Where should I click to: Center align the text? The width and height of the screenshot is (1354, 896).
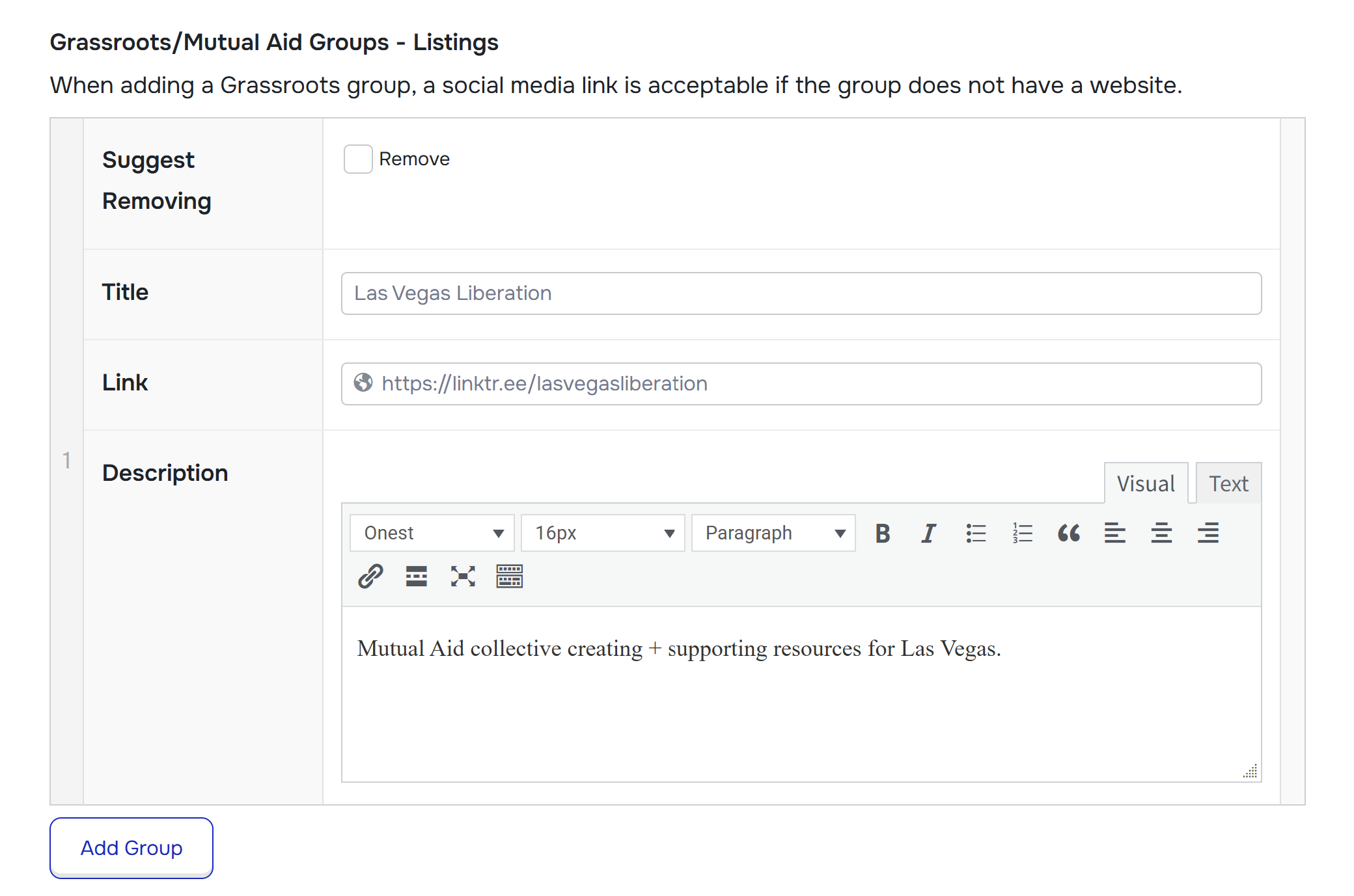point(1161,533)
